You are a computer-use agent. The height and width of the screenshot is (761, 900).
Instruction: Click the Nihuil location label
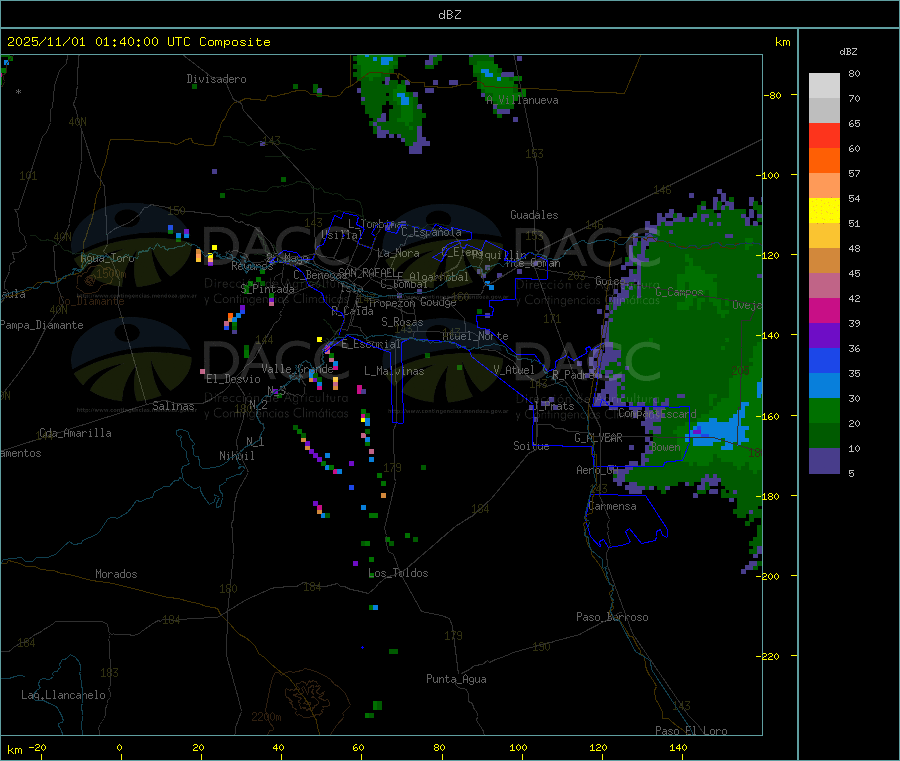(x=236, y=456)
